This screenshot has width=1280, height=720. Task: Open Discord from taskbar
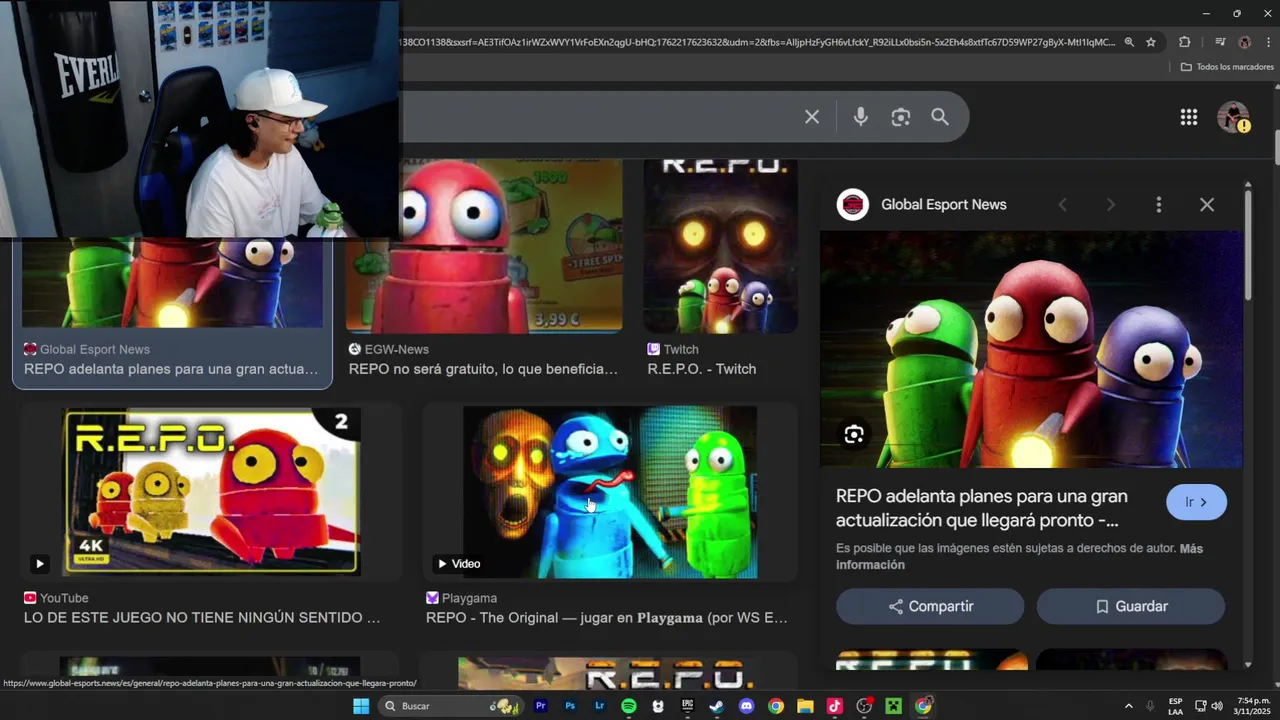[x=746, y=706]
